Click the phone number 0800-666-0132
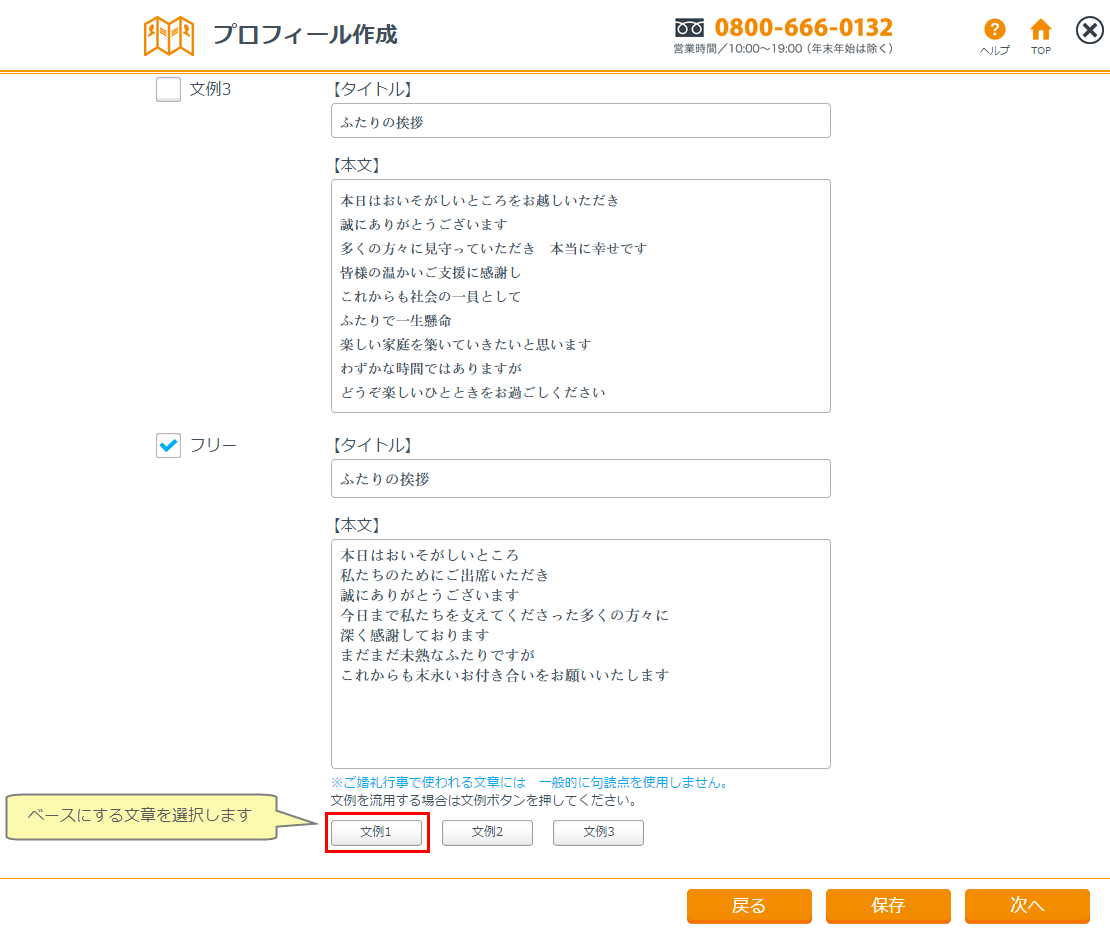Screen dimensions: 1110x939 [804, 27]
